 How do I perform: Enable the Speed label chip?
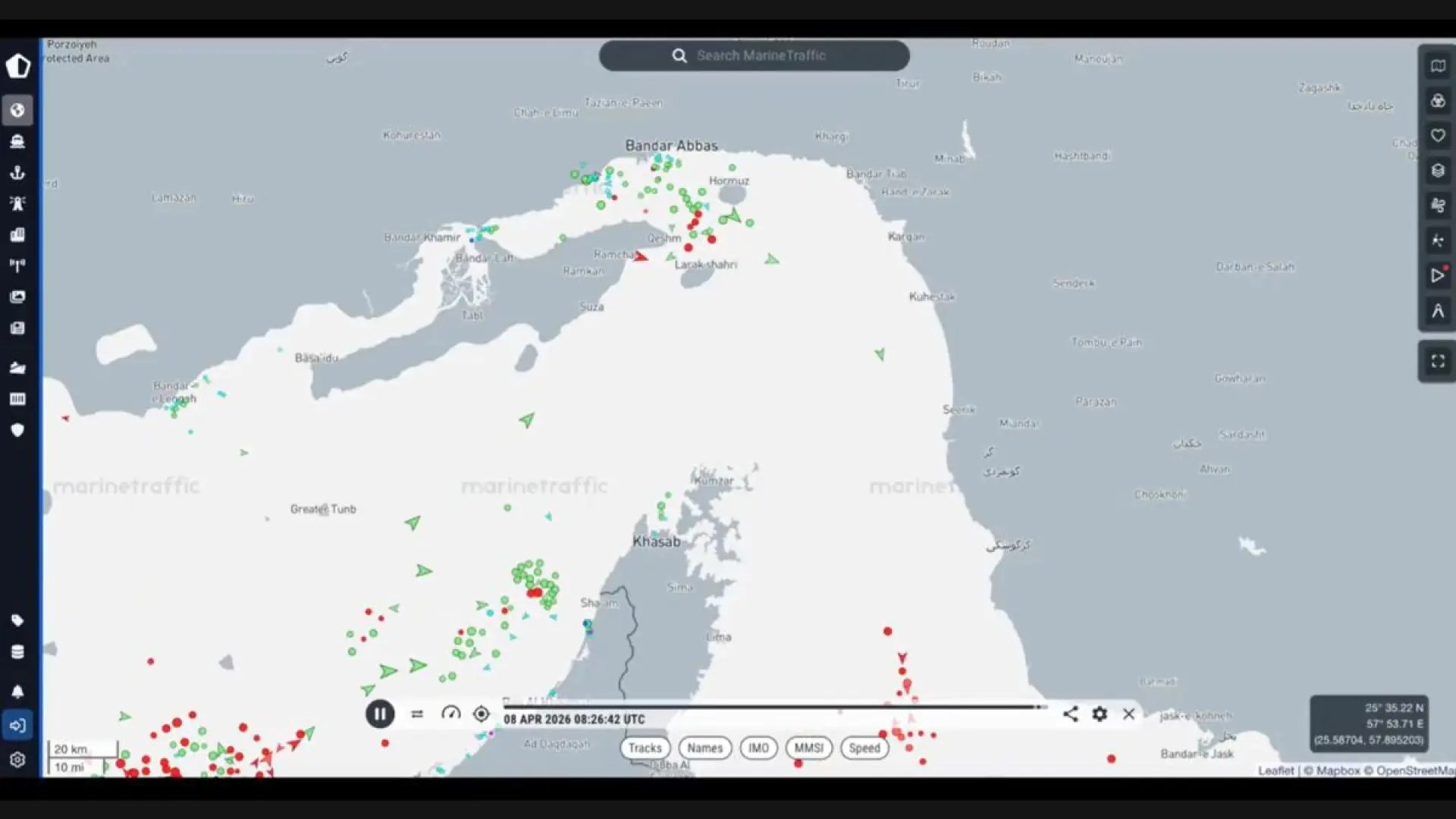[x=864, y=748]
